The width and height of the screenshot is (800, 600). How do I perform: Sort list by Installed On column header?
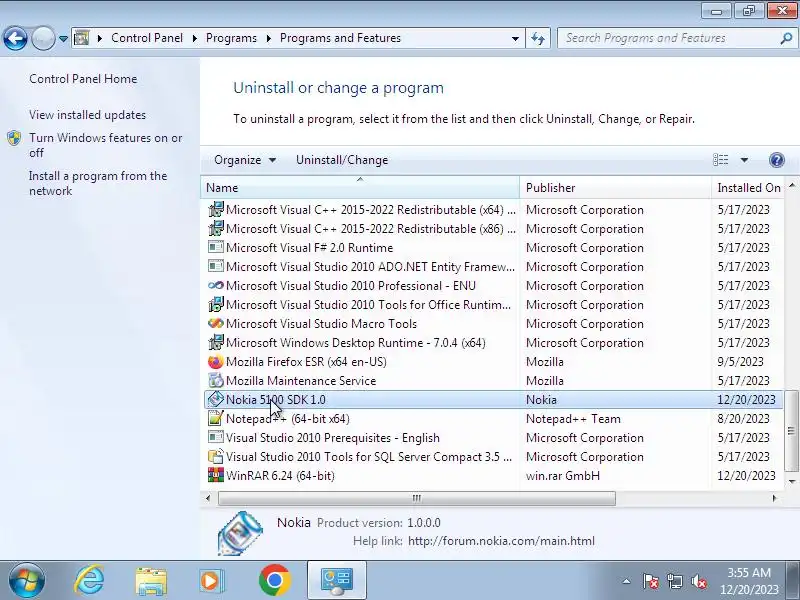(749, 188)
